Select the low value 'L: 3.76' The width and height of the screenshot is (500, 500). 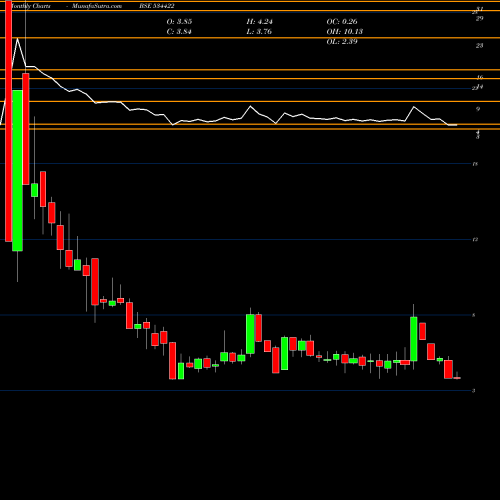pyautogui.click(x=259, y=32)
